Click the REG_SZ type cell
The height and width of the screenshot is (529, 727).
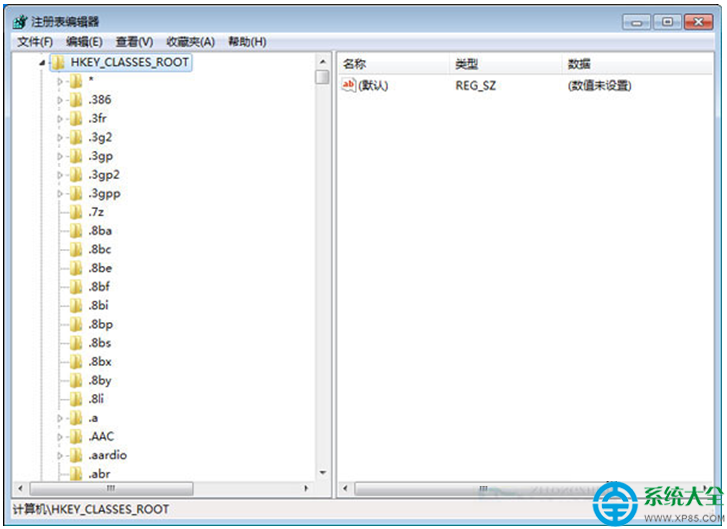pos(476,86)
